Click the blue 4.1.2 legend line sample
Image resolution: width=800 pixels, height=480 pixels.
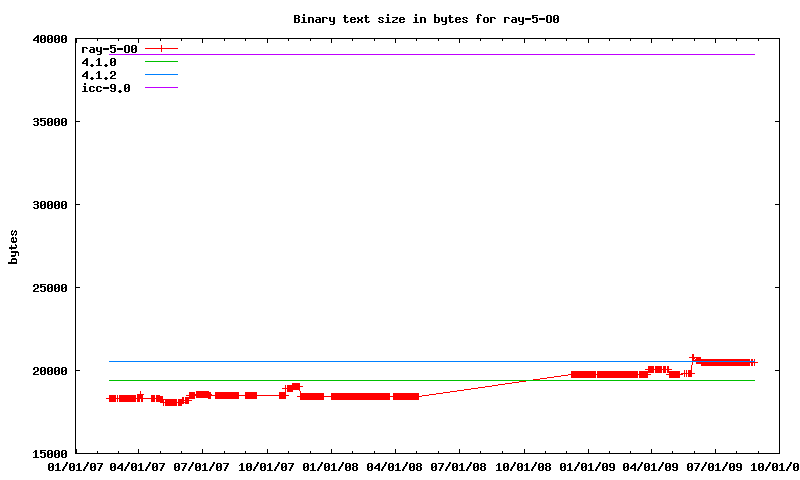[161, 75]
